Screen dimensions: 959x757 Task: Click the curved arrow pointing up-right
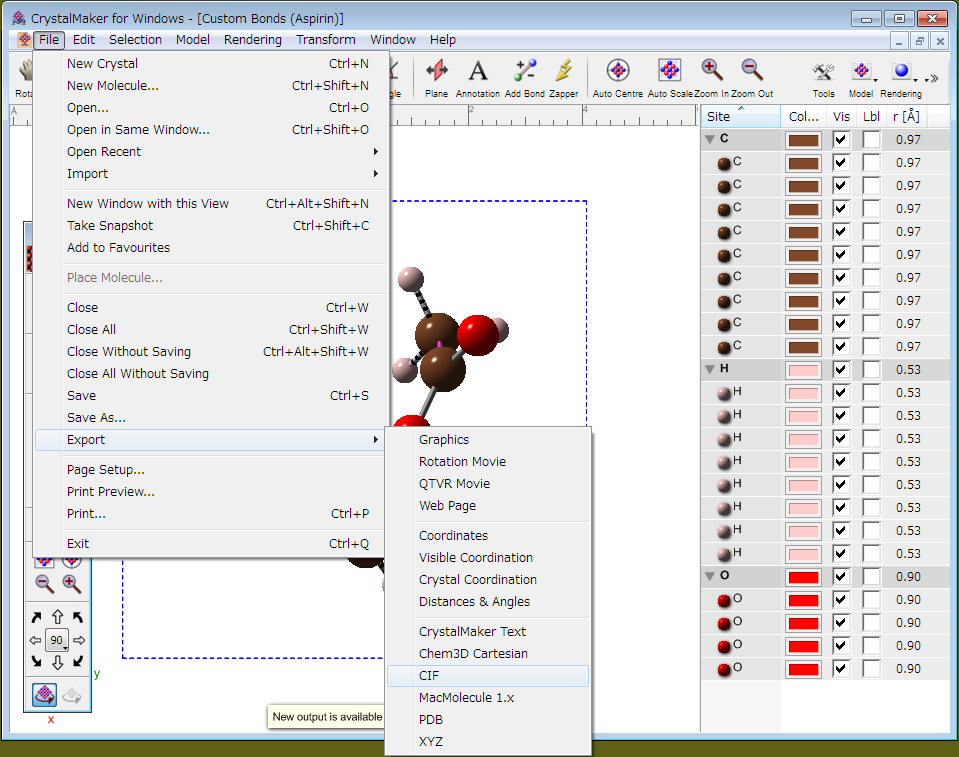pyautogui.click(x=37, y=618)
